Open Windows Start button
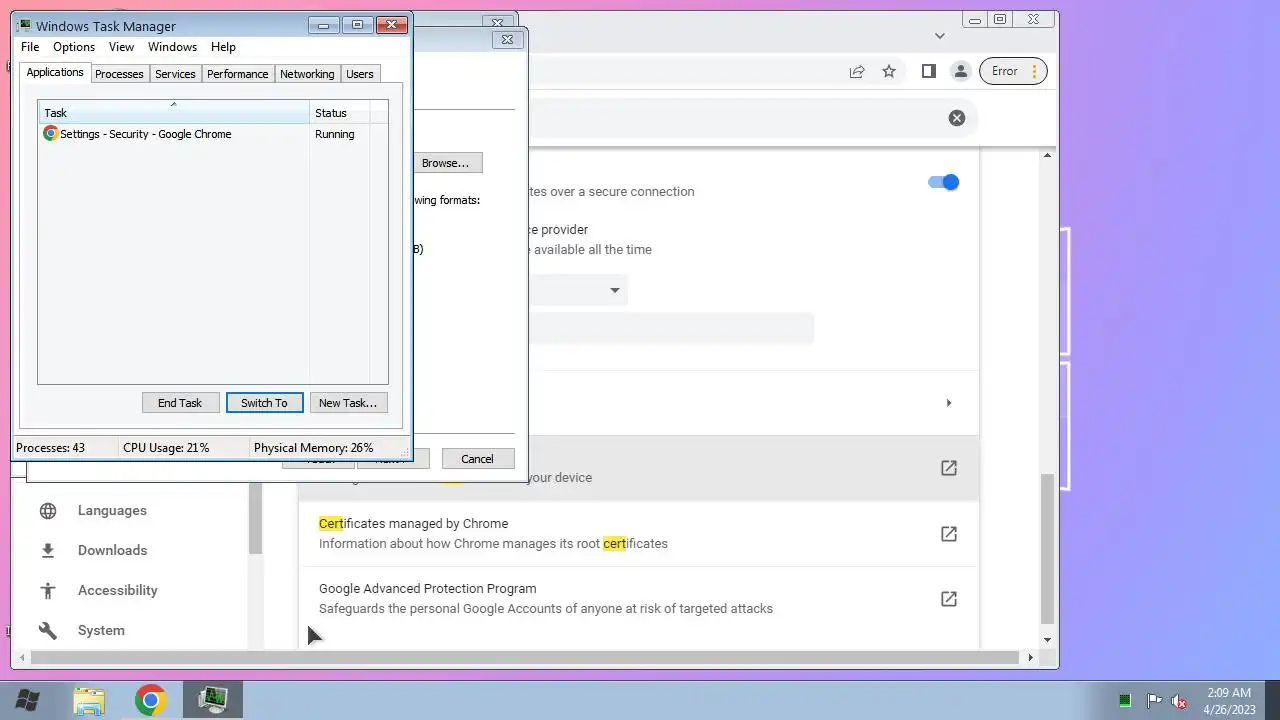The width and height of the screenshot is (1280, 720). (27, 700)
